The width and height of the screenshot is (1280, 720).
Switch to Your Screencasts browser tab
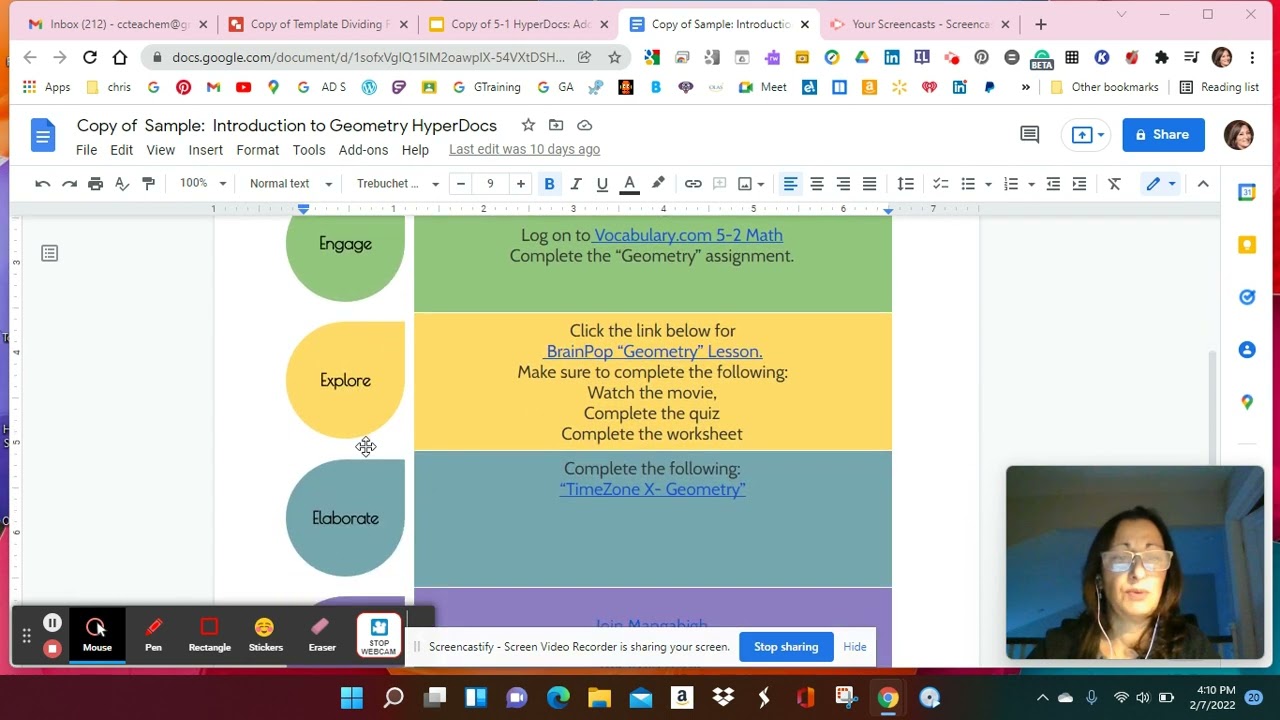point(920,24)
